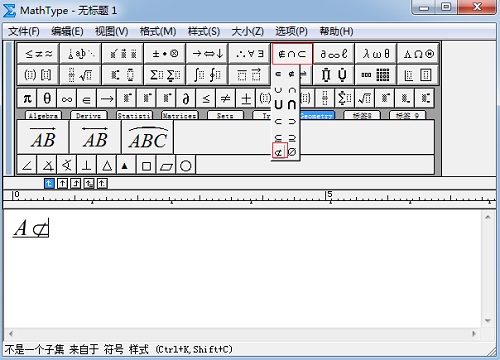500x360 pixels.
Task: Insert the infinity symbol from the small bar
Action: tap(67, 98)
